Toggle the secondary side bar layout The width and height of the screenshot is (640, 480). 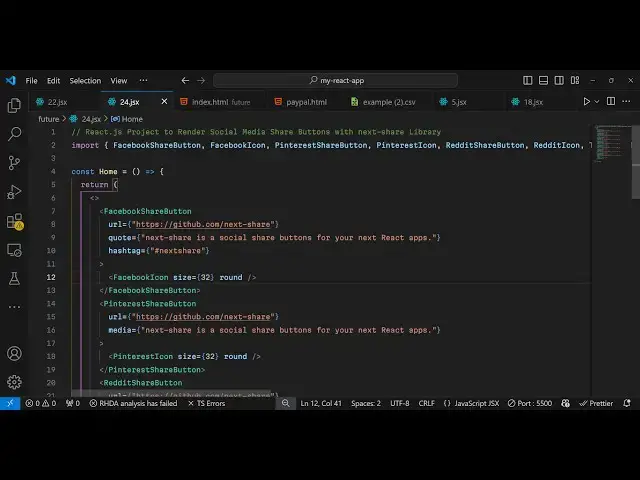pyautogui.click(x=559, y=80)
